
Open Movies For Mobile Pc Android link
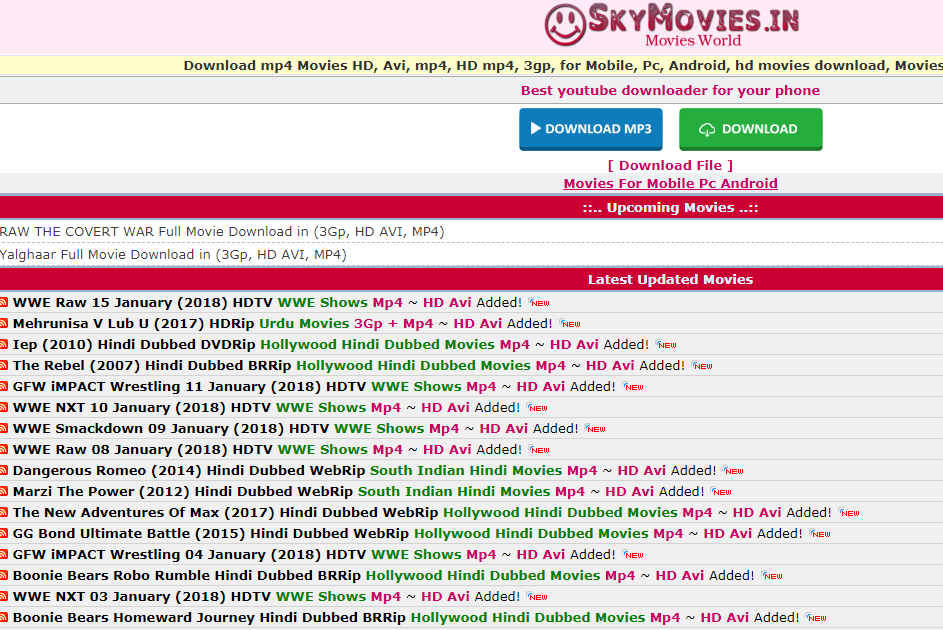[x=670, y=183]
